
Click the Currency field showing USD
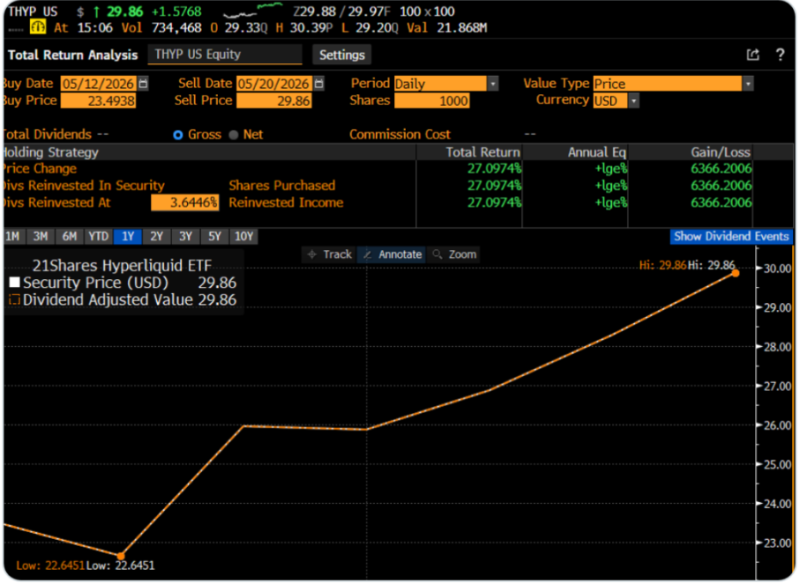tap(610, 100)
